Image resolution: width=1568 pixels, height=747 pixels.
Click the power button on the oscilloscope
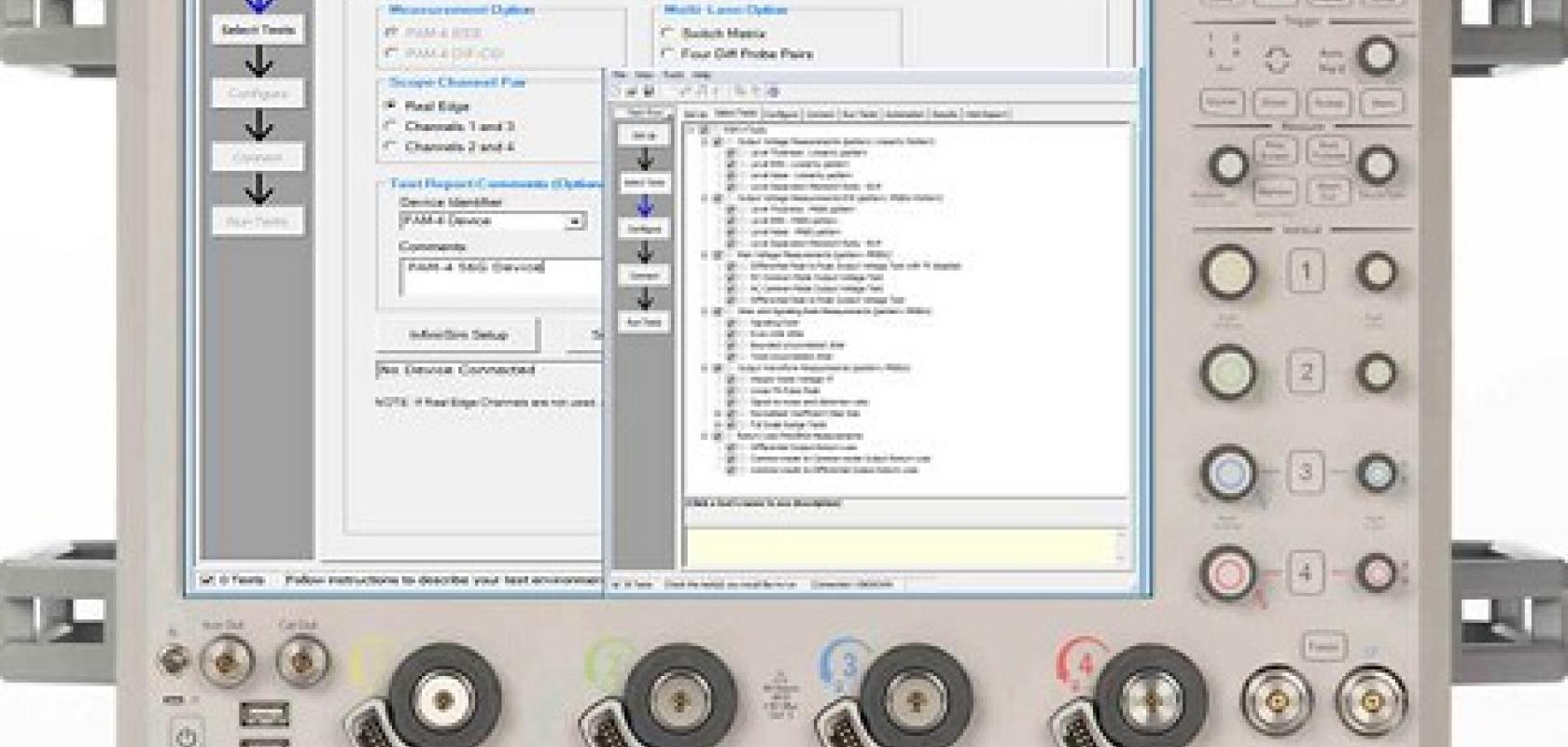tap(187, 736)
